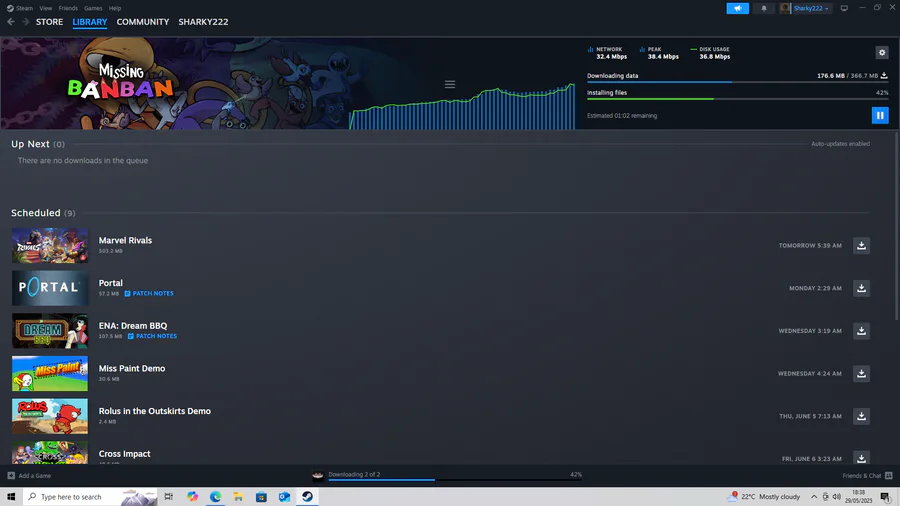Image resolution: width=900 pixels, height=506 pixels.
Task: Click the Marvel Rivals title text
Action: click(125, 240)
